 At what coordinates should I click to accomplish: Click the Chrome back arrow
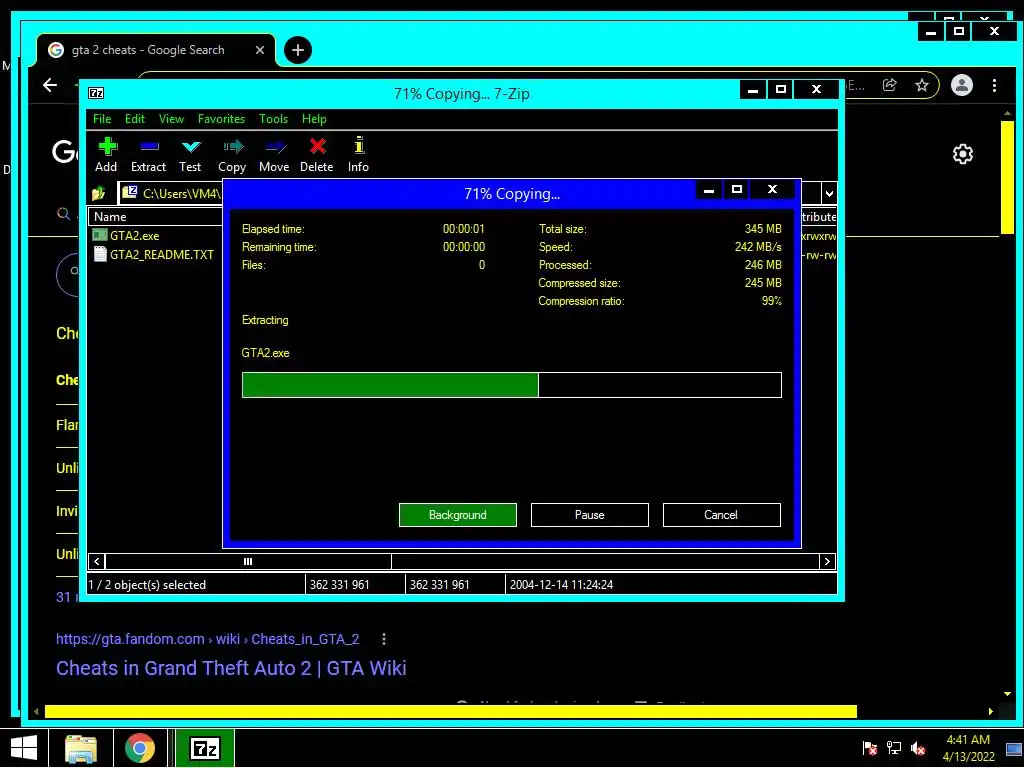(x=50, y=85)
